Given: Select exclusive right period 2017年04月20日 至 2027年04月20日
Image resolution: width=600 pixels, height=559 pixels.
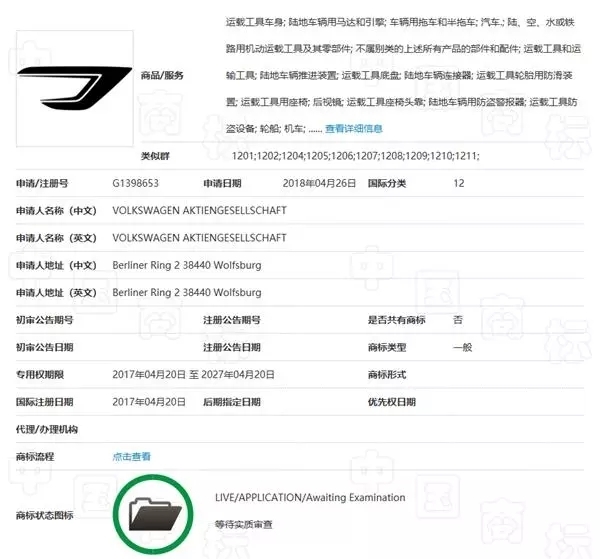Looking at the screenshot, I should coord(193,375).
